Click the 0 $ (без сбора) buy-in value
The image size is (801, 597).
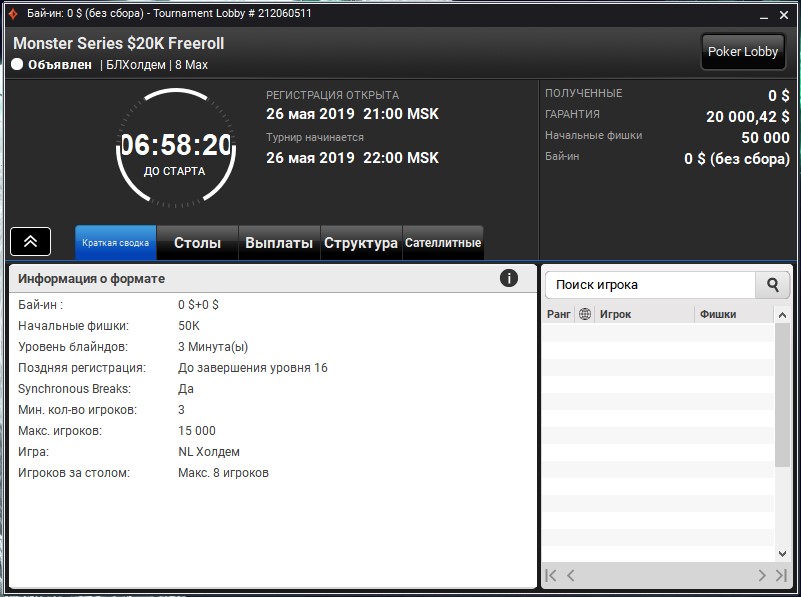coord(737,159)
